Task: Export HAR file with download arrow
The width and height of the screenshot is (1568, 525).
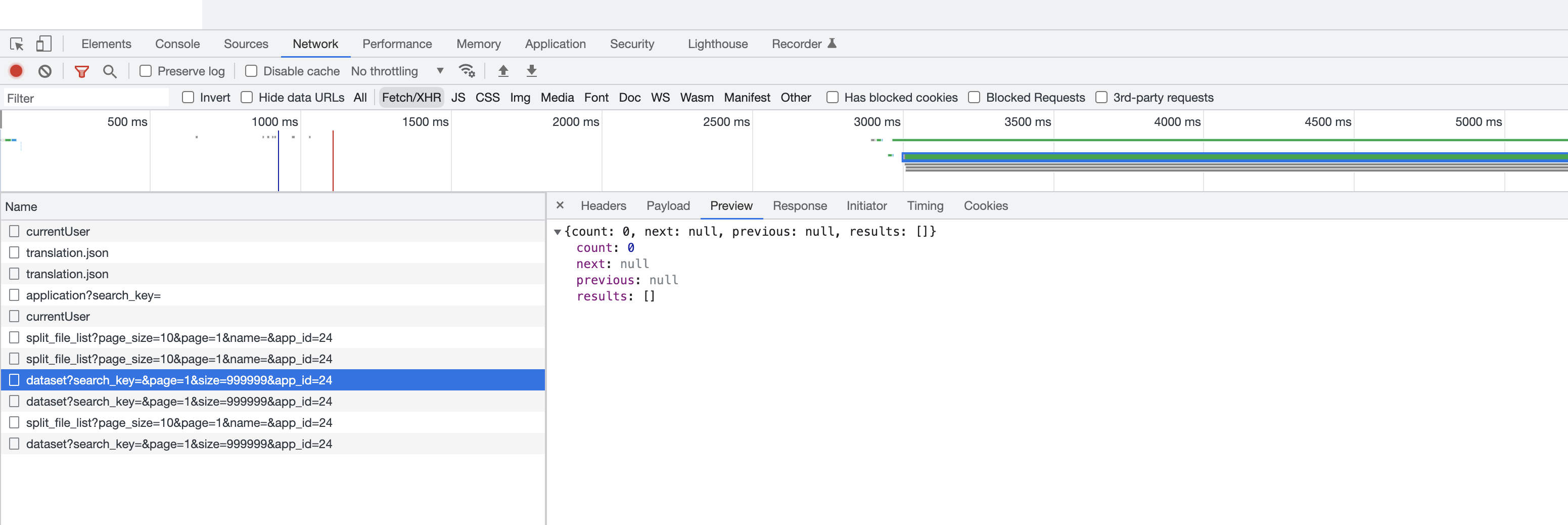Action: pyautogui.click(x=531, y=71)
